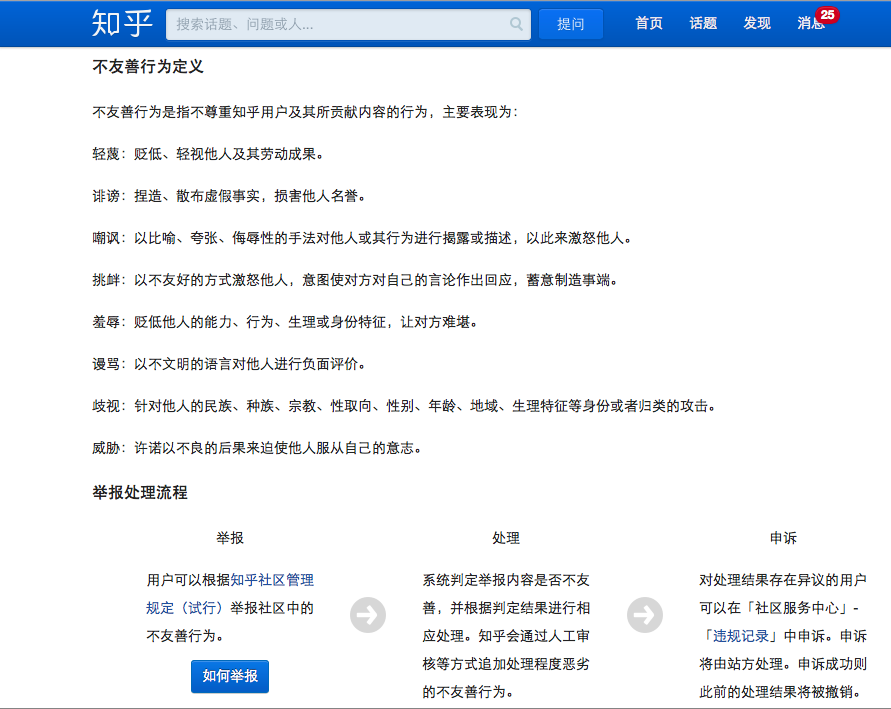
Task: Click the 羞辱 definition line
Action: 285,322
